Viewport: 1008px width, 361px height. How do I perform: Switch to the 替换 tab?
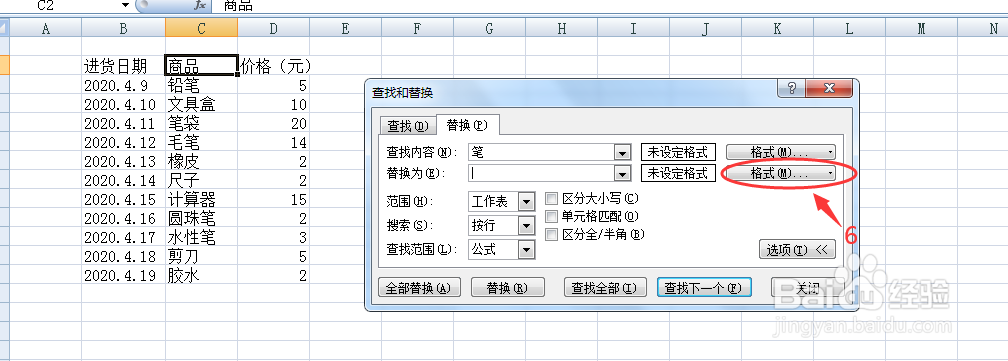click(467, 125)
